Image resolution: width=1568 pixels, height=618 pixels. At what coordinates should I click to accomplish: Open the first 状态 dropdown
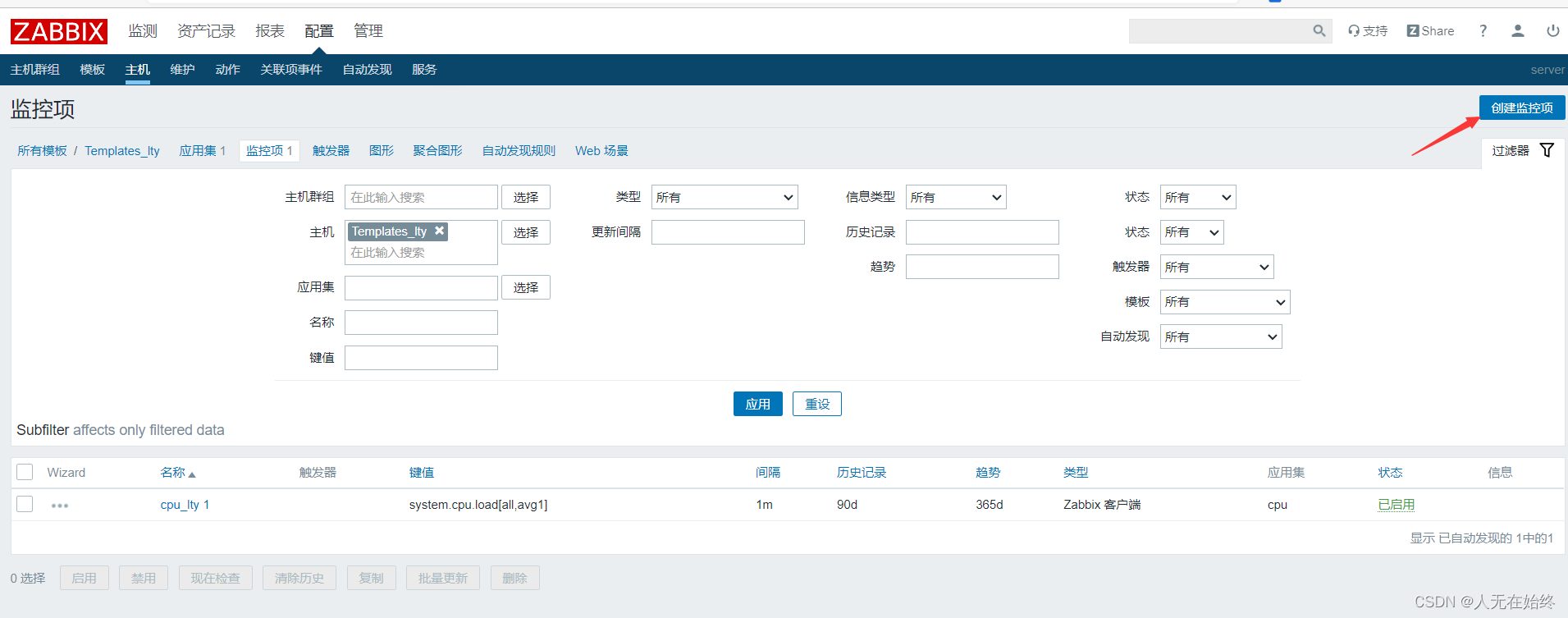point(1198,197)
